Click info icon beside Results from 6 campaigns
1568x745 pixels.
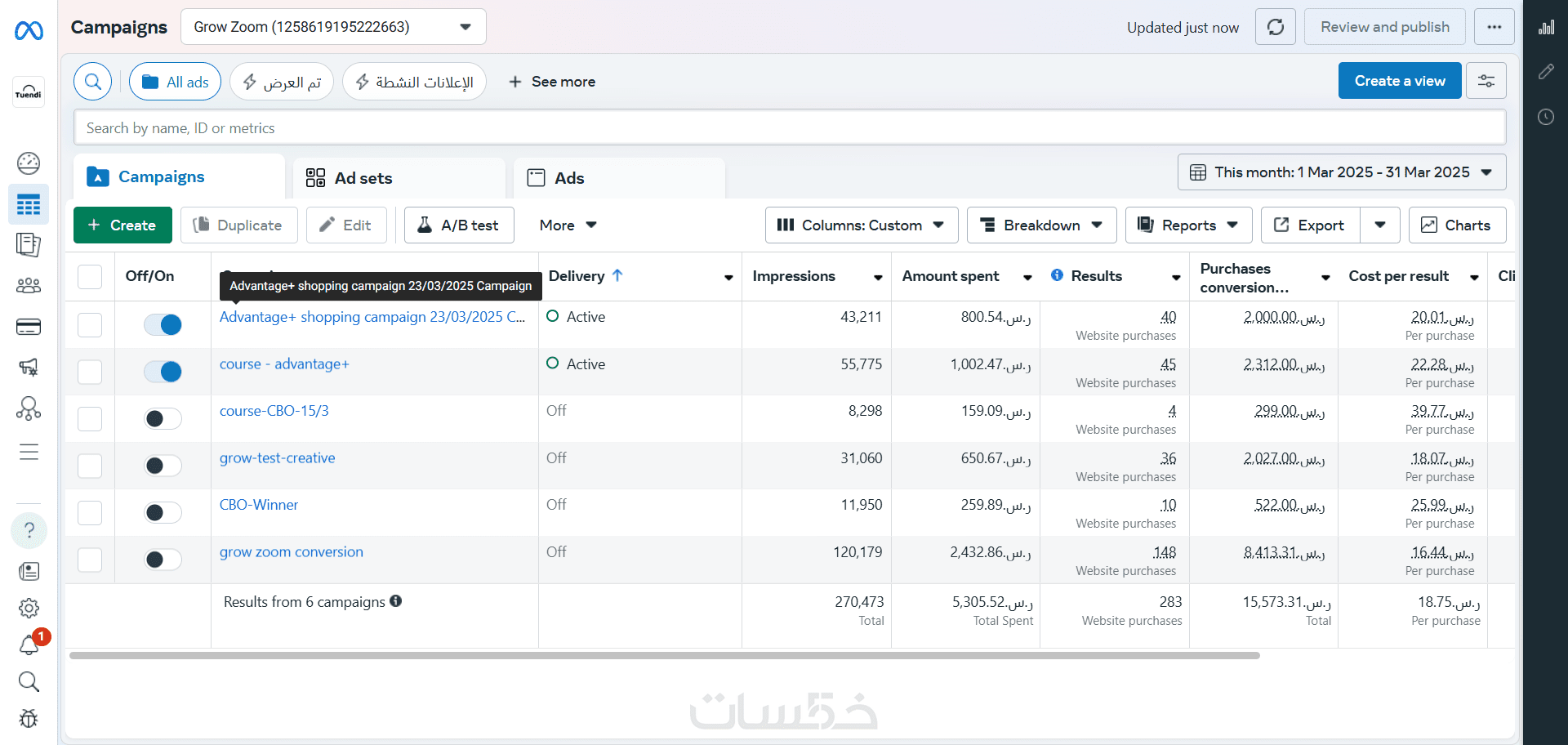point(396,601)
